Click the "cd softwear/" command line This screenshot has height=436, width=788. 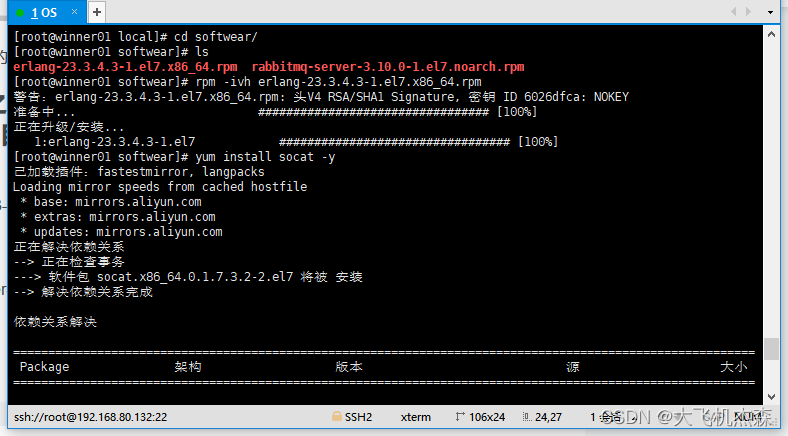[x=135, y=37]
